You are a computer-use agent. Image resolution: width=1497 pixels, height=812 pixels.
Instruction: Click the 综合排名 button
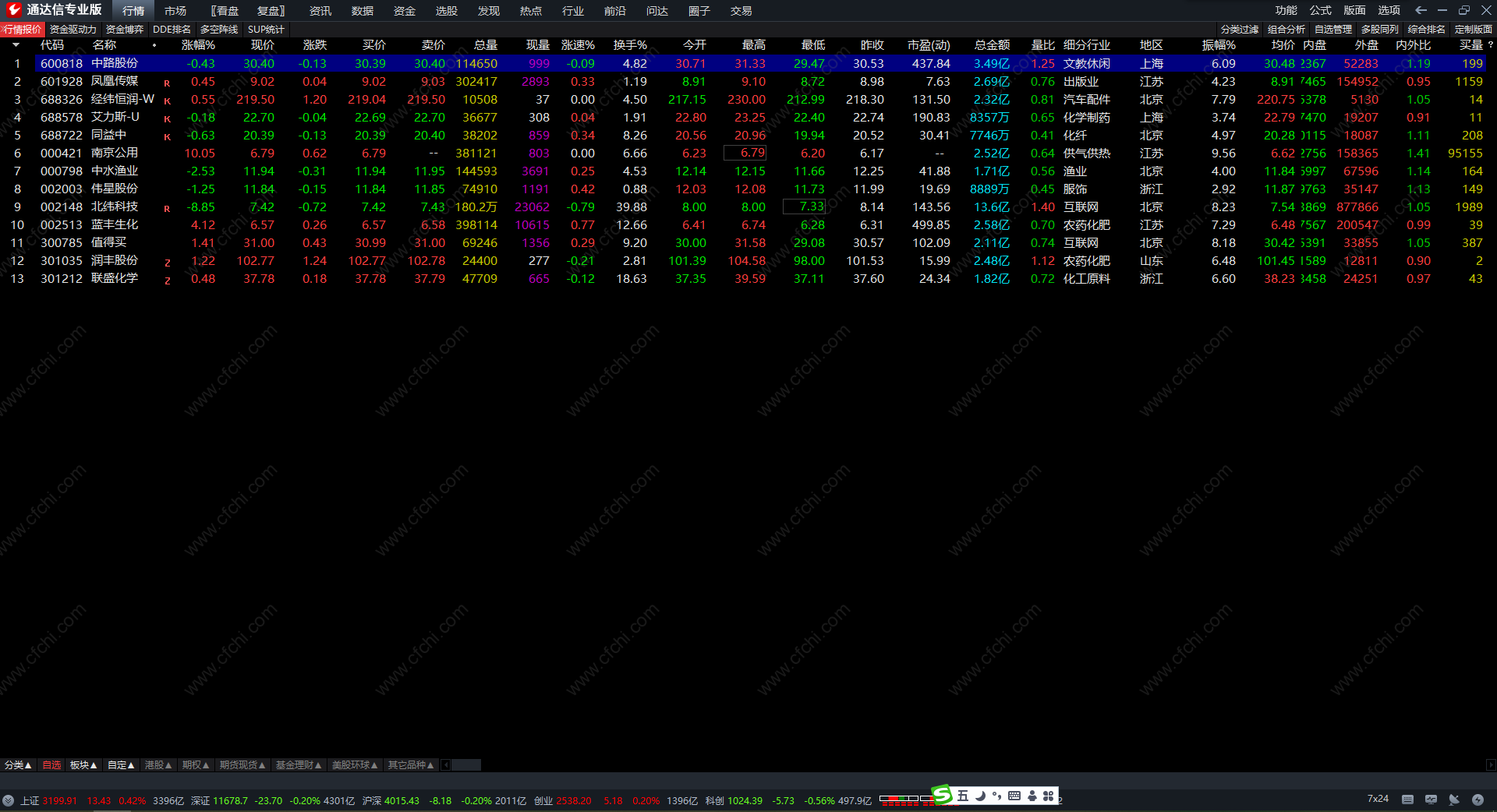[x=1427, y=30]
